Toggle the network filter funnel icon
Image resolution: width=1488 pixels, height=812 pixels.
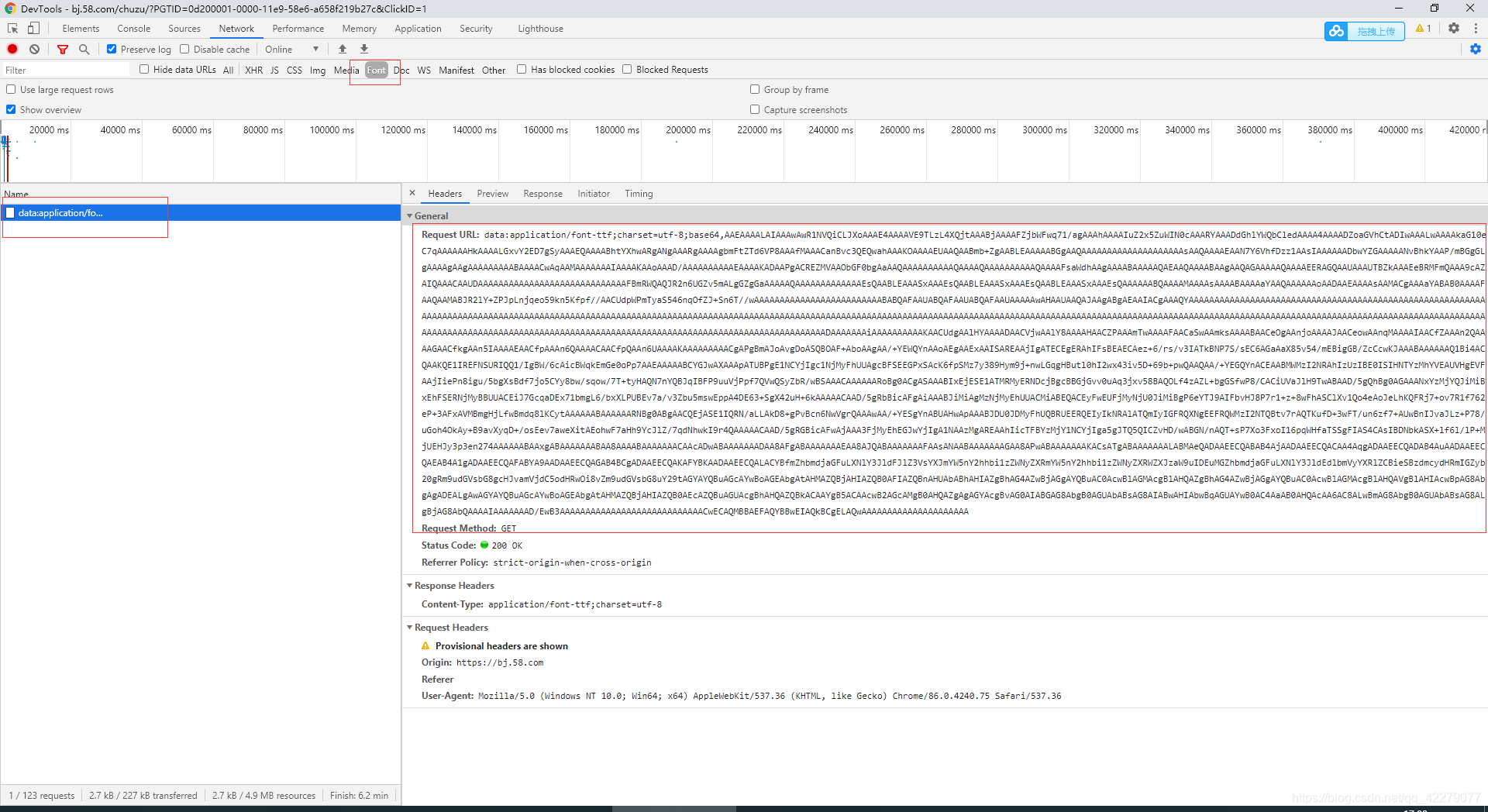(63, 49)
